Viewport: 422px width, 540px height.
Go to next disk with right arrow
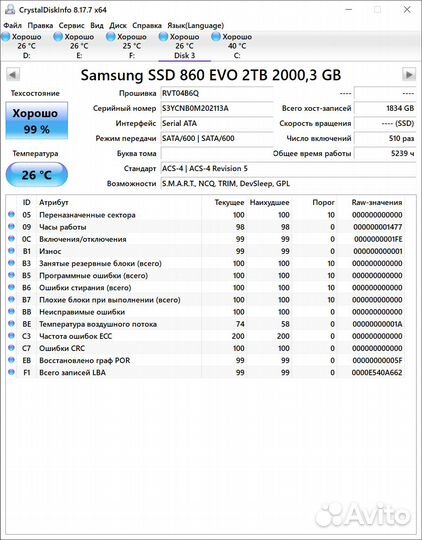(409, 74)
